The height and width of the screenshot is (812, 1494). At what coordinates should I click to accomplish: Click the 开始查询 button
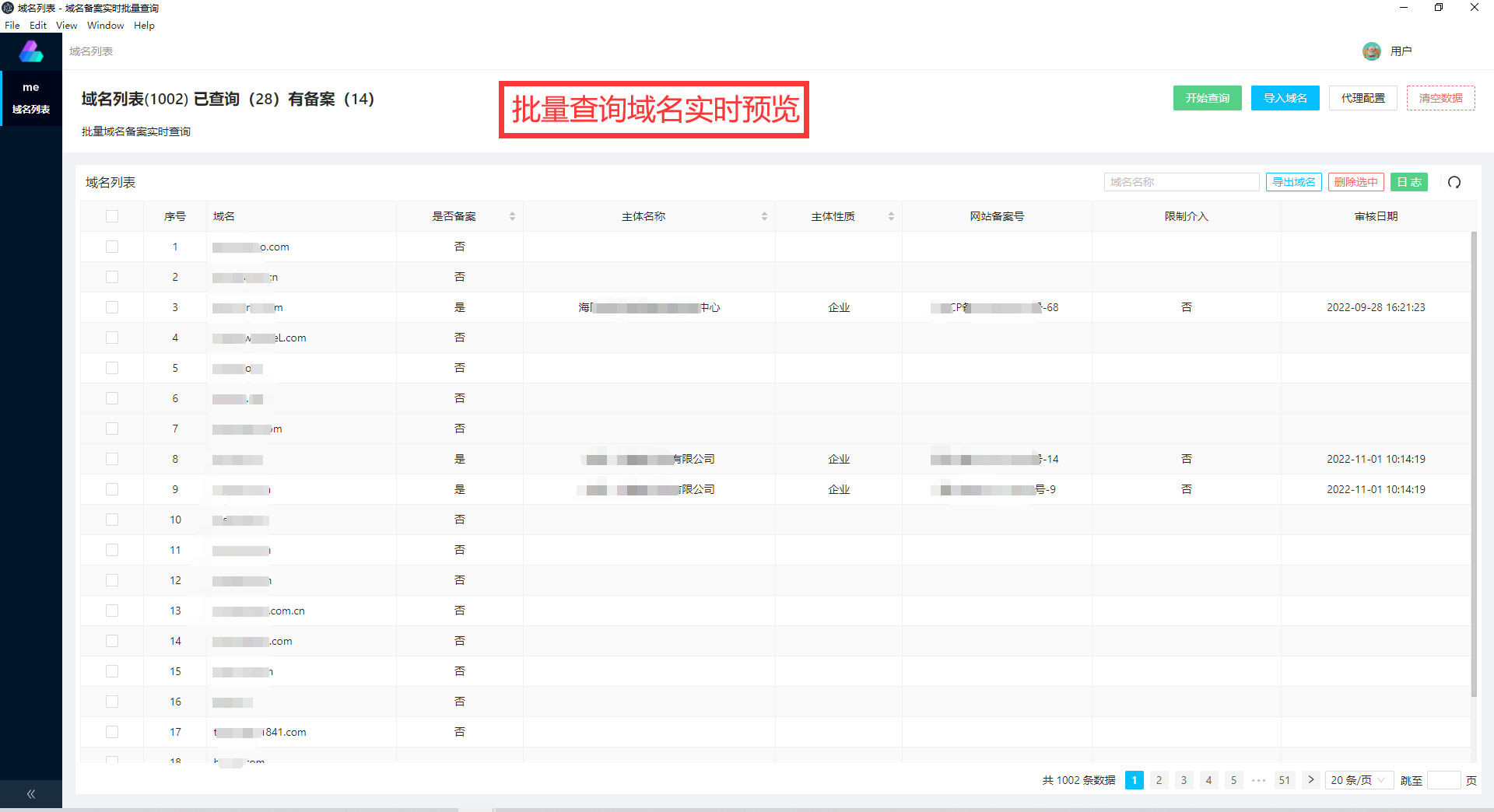tap(1207, 98)
